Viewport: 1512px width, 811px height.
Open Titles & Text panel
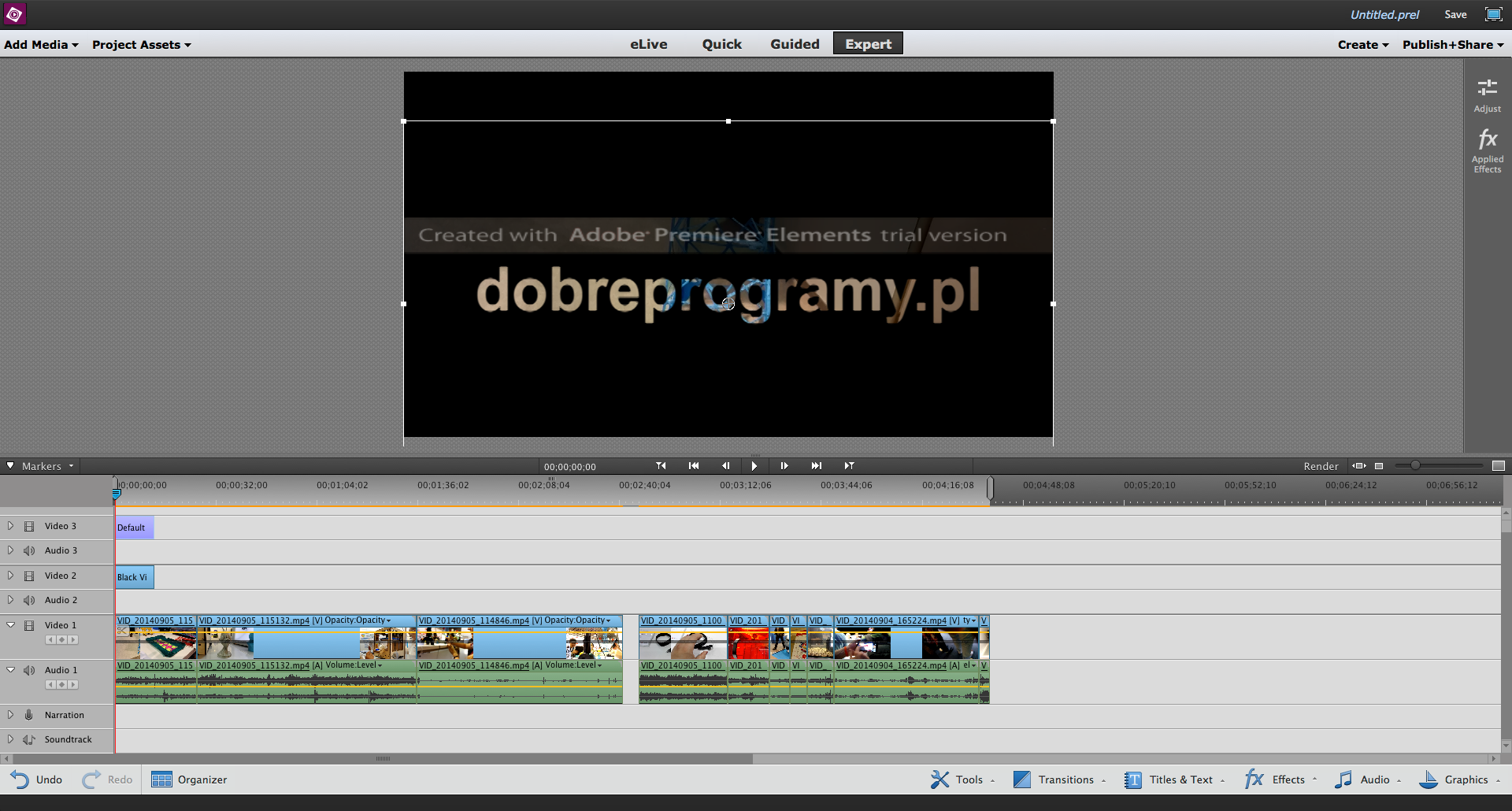point(1174,780)
